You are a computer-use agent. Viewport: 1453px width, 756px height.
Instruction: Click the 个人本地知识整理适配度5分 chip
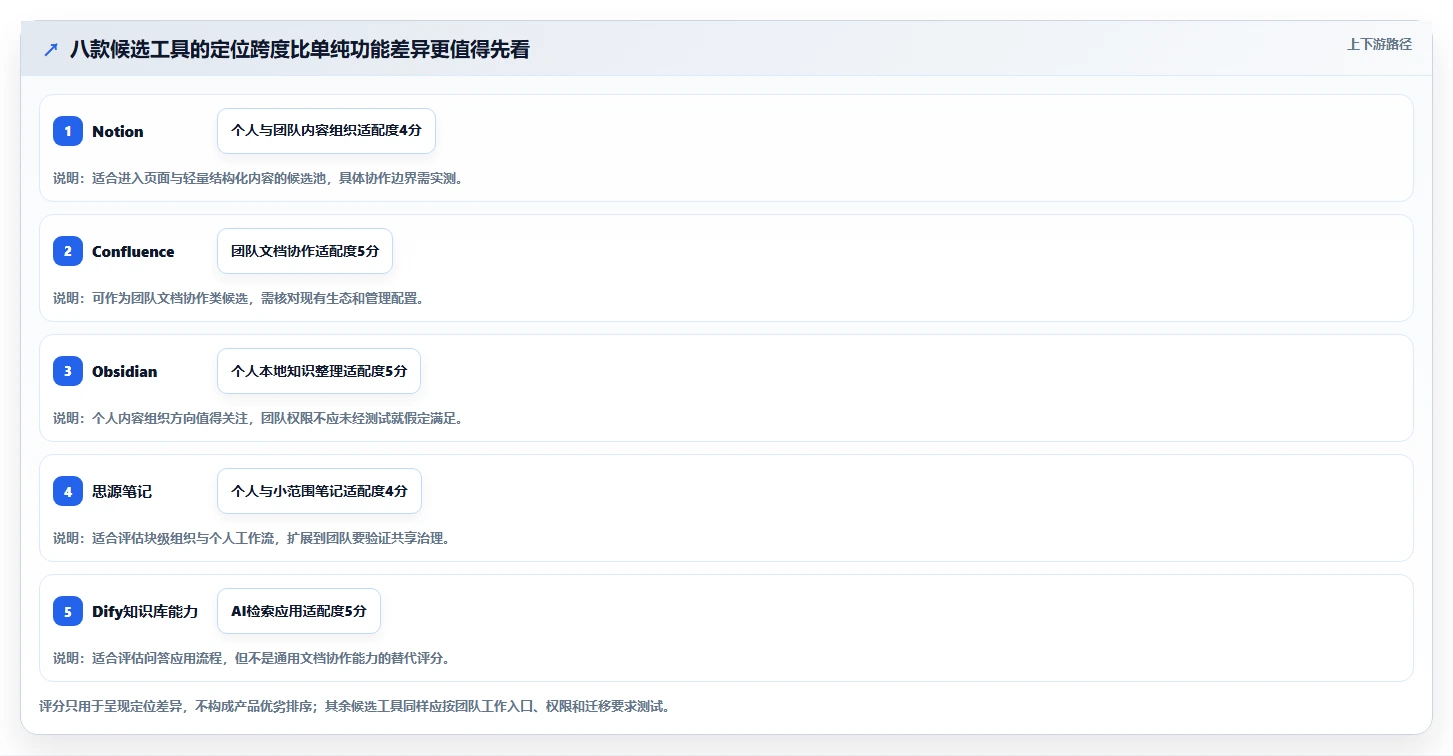click(319, 371)
